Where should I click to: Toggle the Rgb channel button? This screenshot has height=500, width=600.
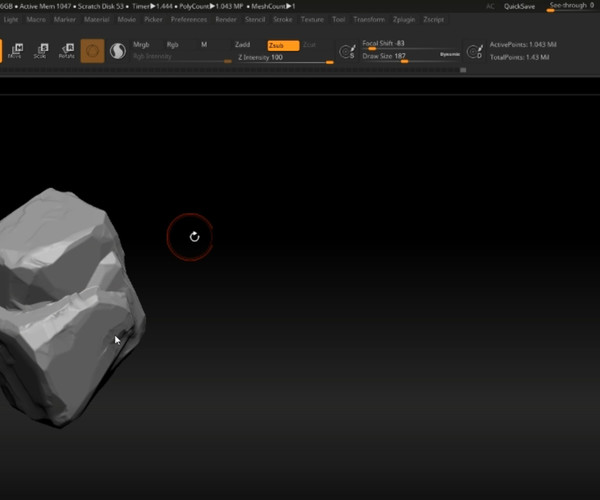173,45
